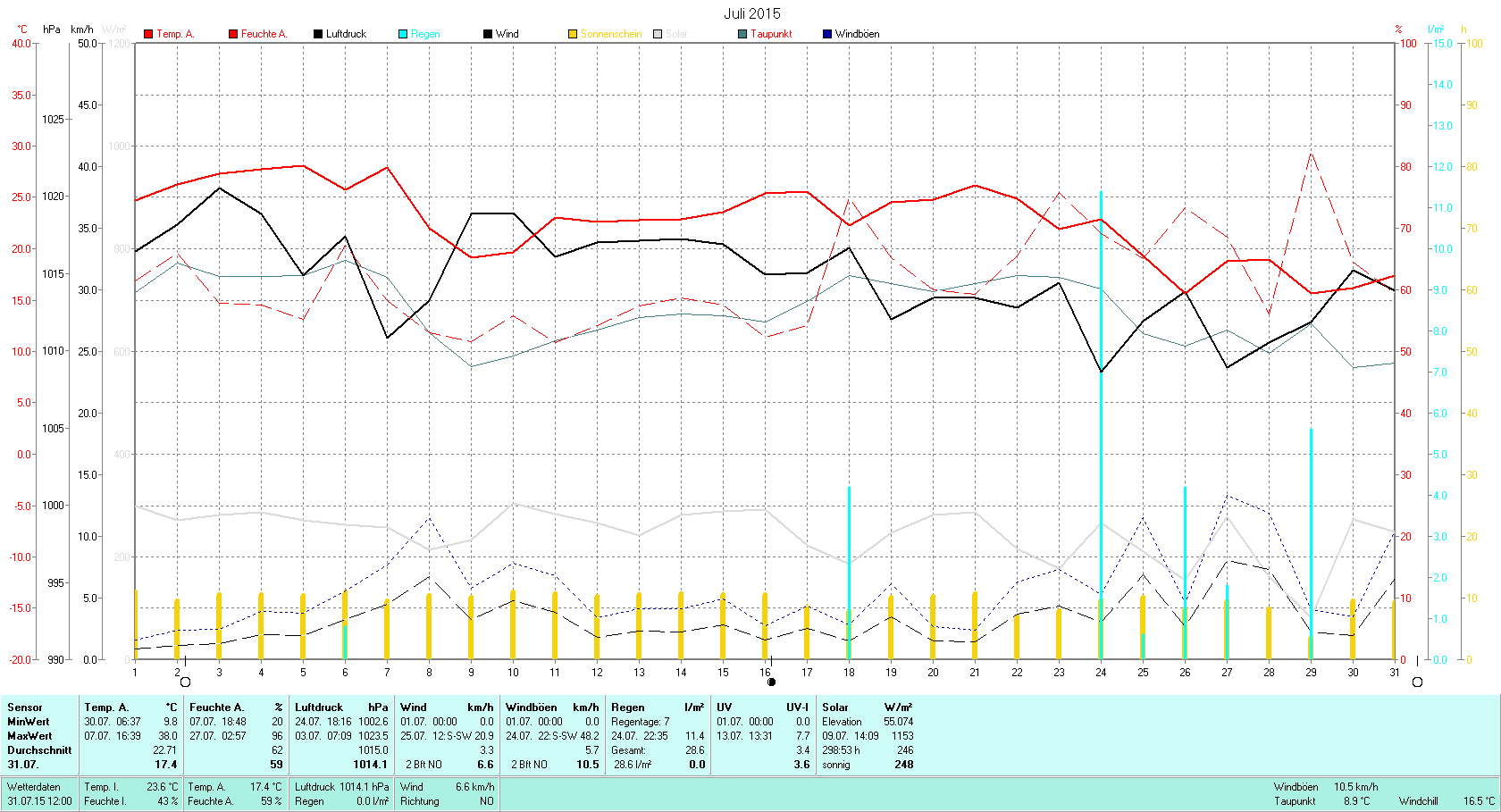This screenshot has width=1501, height=812.
Task: Select the 'Taupunkt' legend label
Action: click(x=771, y=34)
